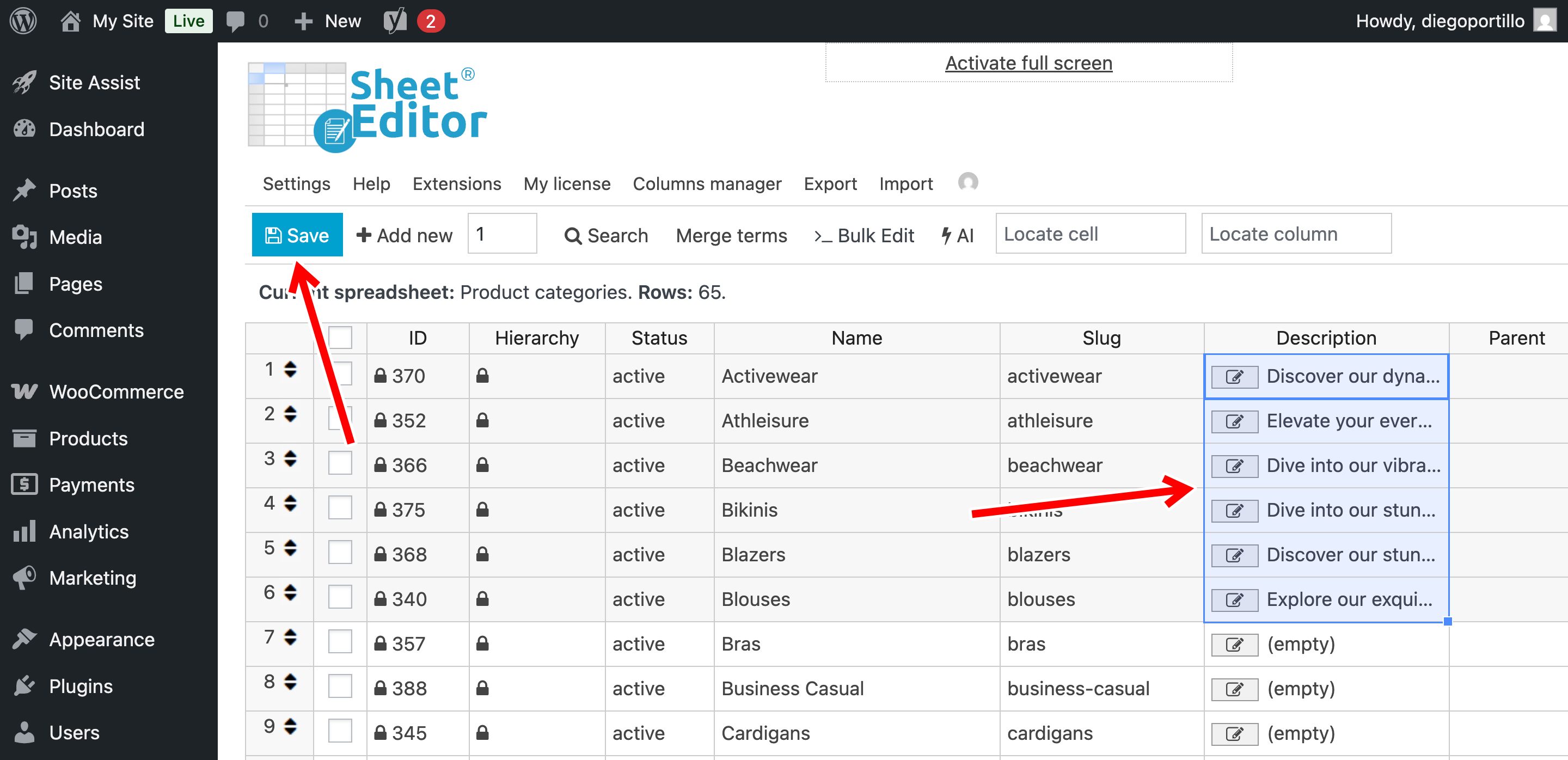Open the Search tool with the magnifier icon
The width and height of the screenshot is (1568, 760).
(x=573, y=236)
